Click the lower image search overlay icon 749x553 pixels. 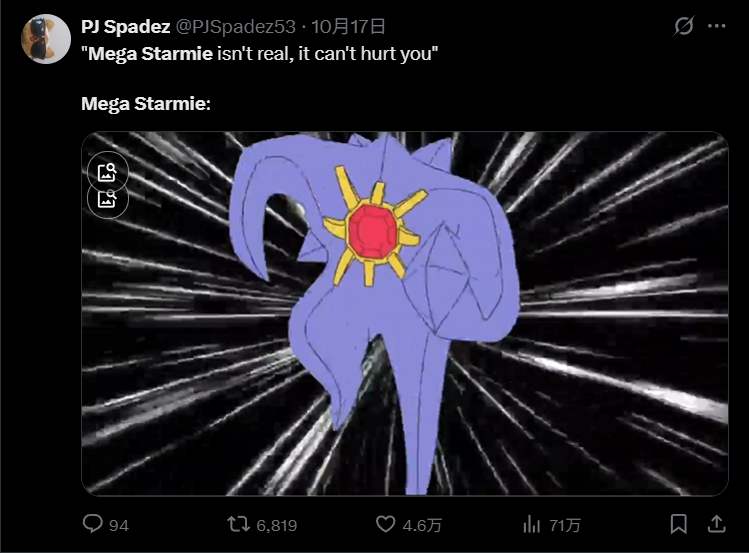coord(107,200)
